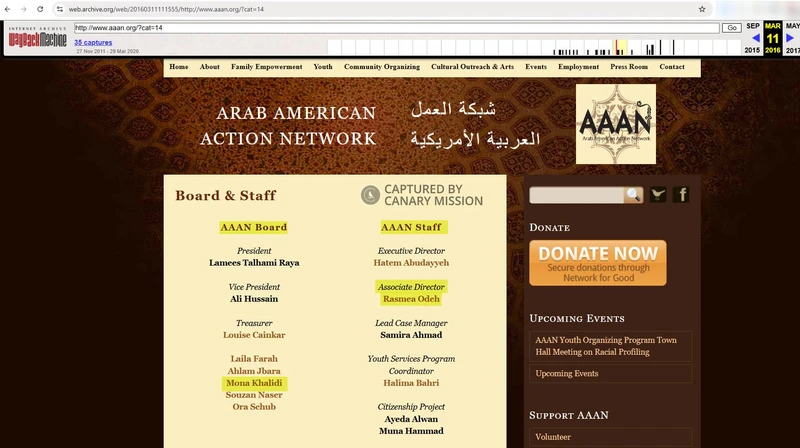Click the browser forward arrow
The width and height of the screenshot is (800, 448).
coord(23,9)
